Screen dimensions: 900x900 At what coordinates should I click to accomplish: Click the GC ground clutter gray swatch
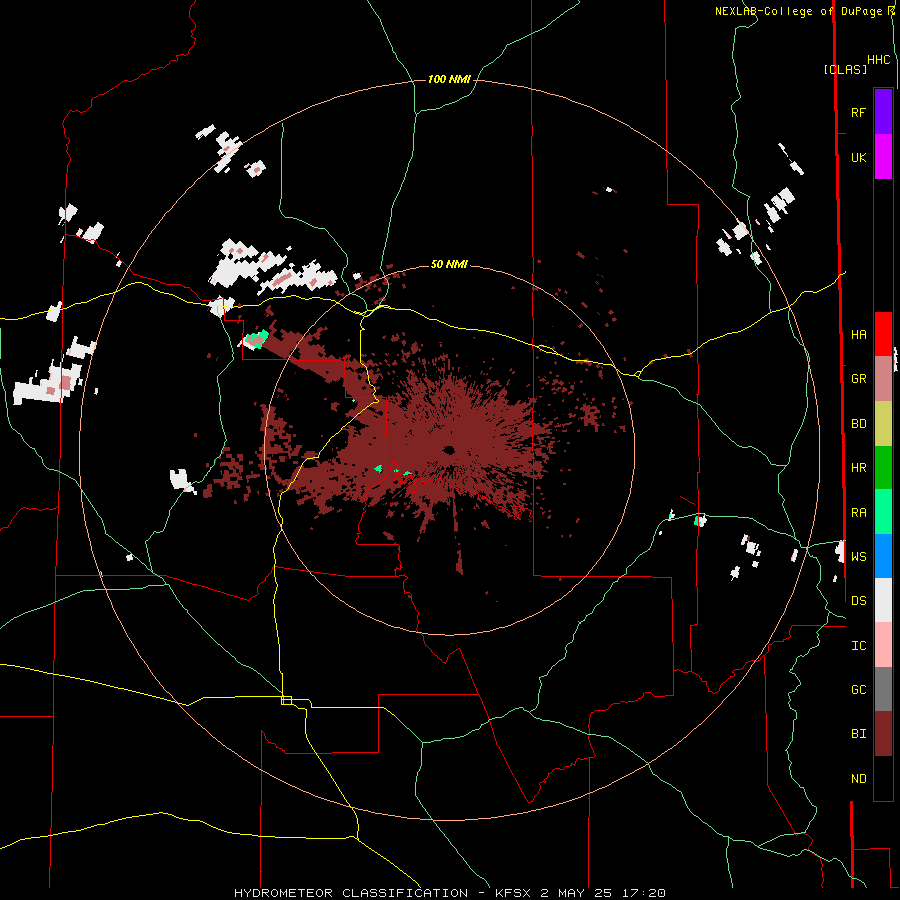pos(883,689)
